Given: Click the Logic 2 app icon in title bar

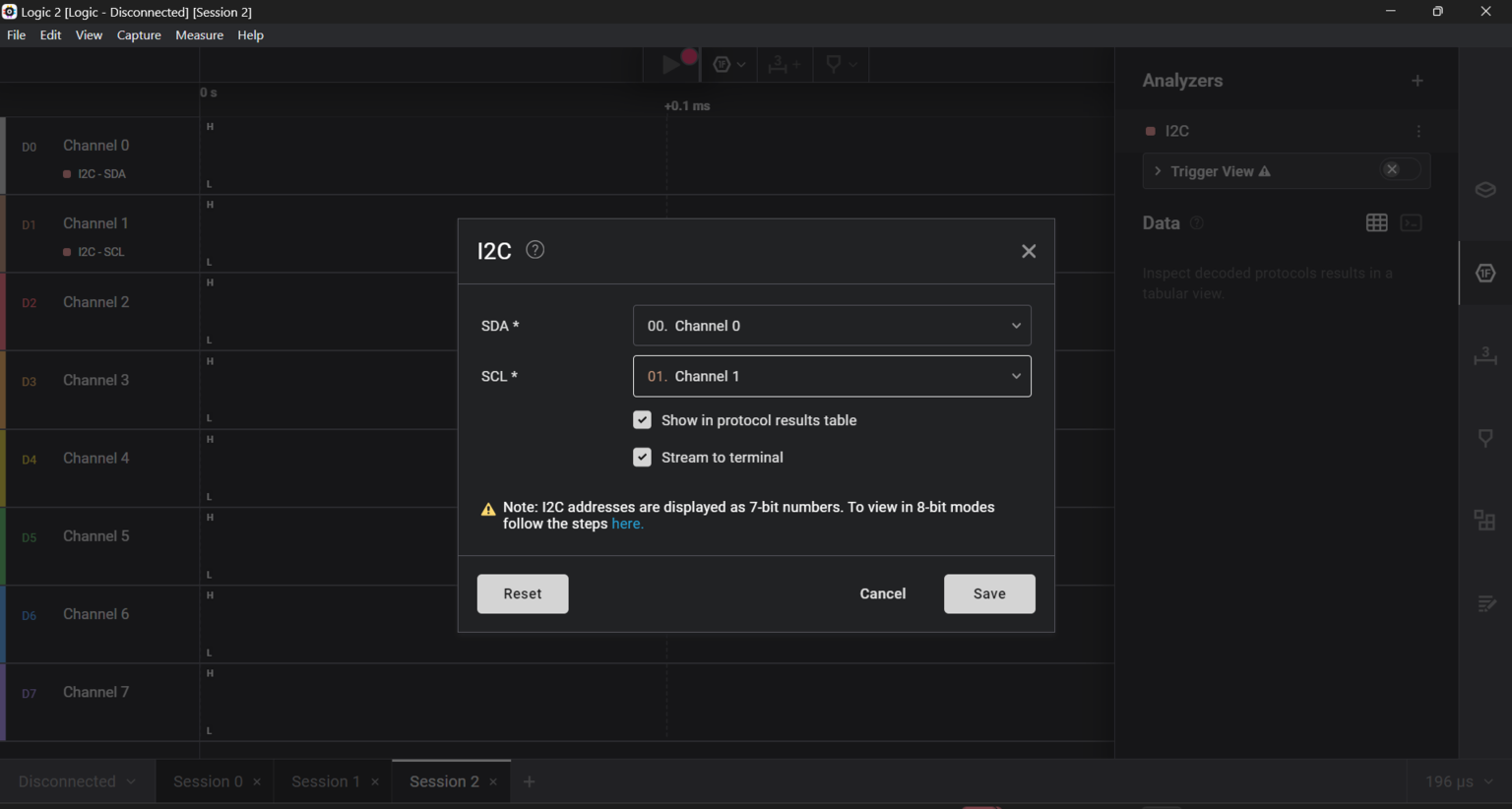Looking at the screenshot, I should 9,11.
